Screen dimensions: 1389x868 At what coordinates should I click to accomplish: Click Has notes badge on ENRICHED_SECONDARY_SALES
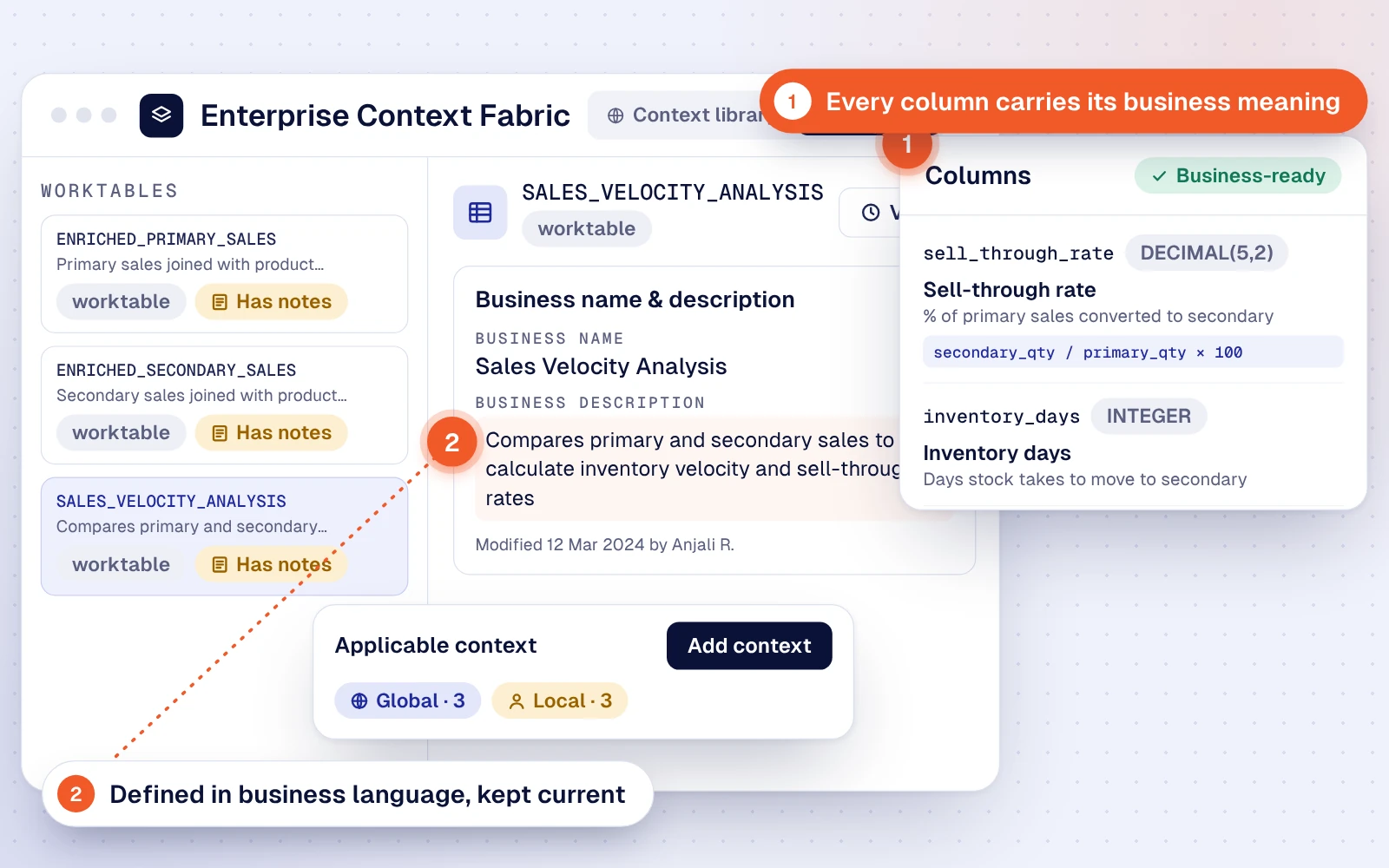click(x=271, y=432)
